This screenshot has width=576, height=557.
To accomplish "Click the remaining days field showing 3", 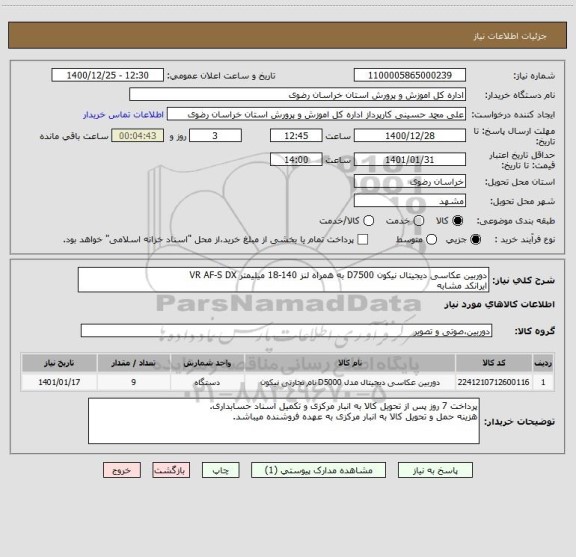I will pyautogui.click(x=215, y=136).
